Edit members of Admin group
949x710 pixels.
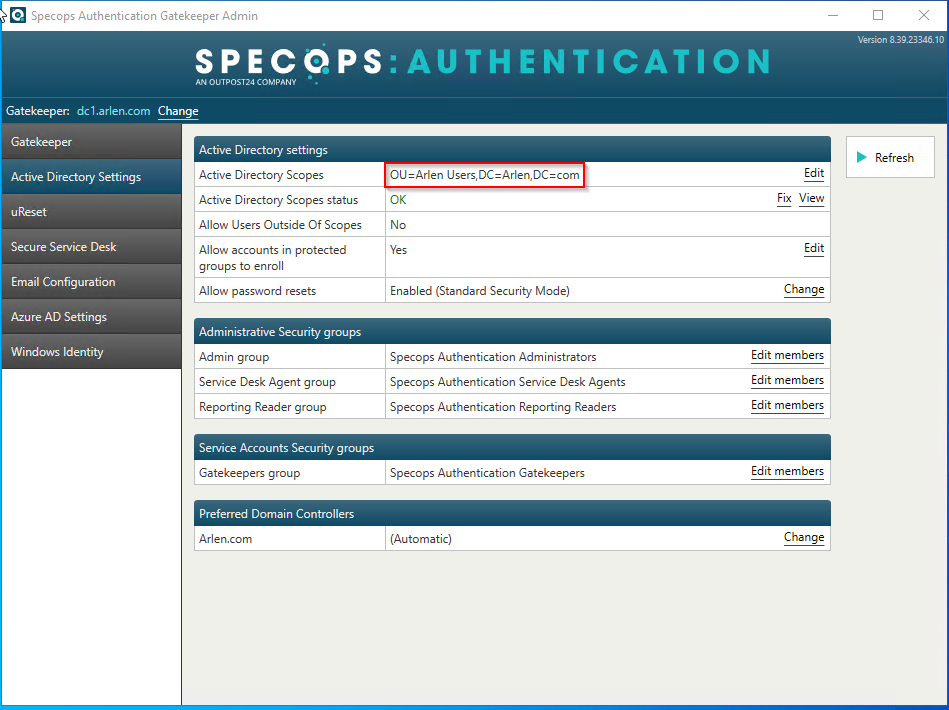click(x=787, y=355)
